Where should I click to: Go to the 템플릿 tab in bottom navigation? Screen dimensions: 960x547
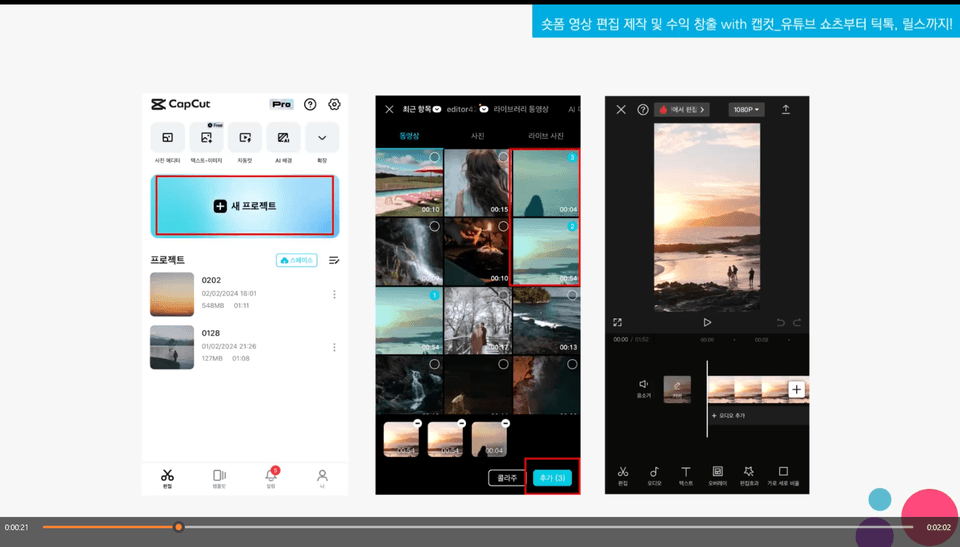point(219,477)
